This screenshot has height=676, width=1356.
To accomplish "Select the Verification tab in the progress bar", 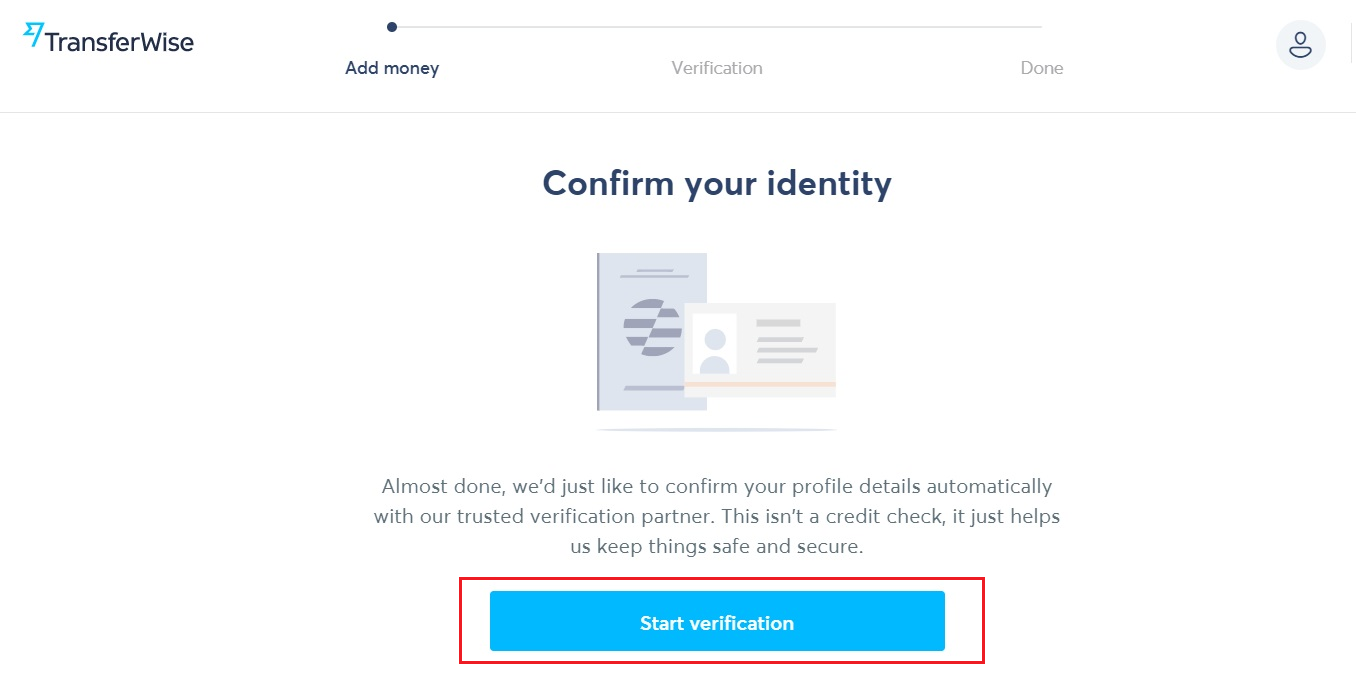I will [x=717, y=67].
